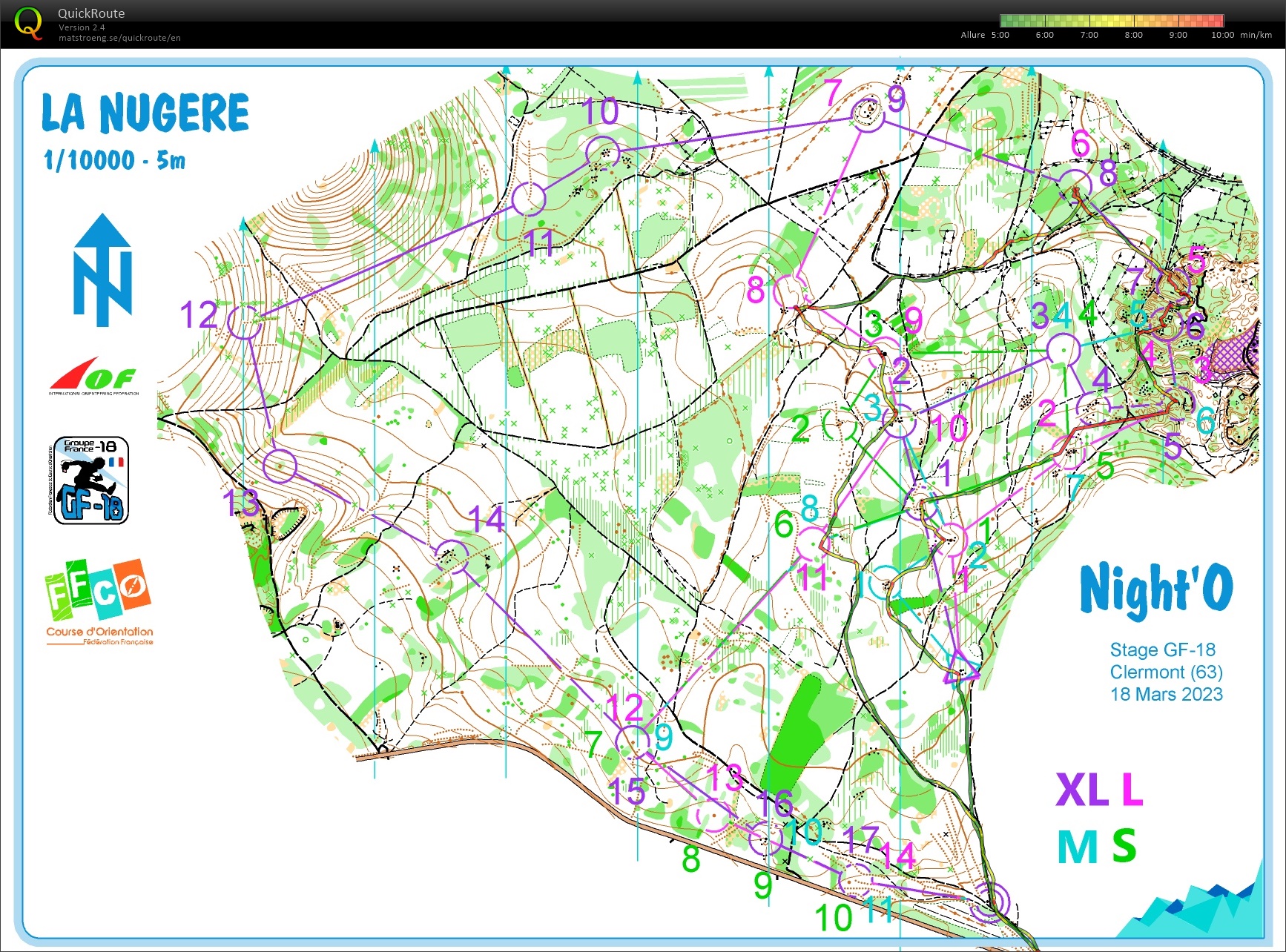Click the blue north arrow symbol
The width and height of the screenshot is (1286, 952).
tap(102, 270)
